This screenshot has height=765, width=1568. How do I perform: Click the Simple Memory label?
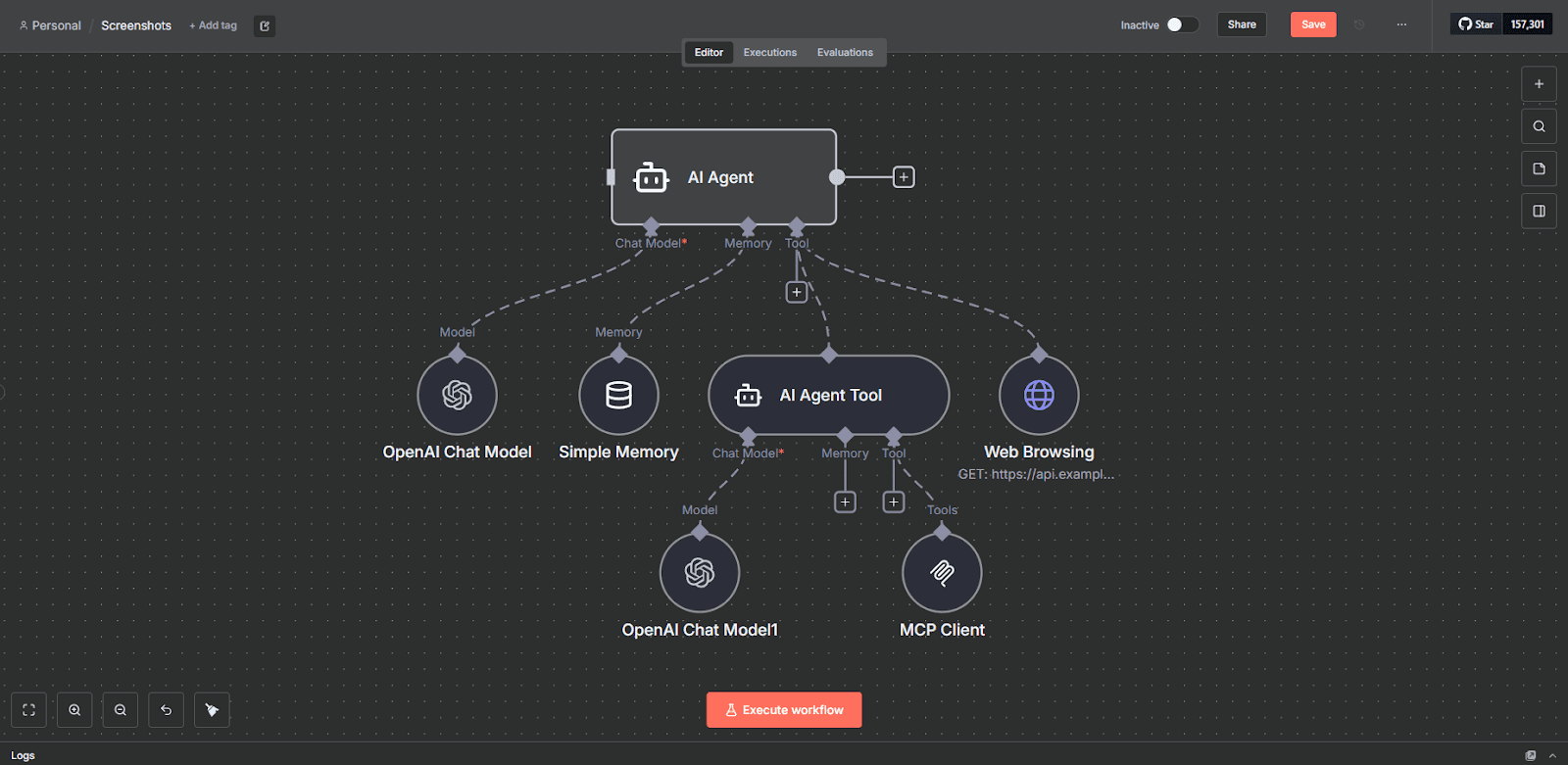pyautogui.click(x=618, y=452)
